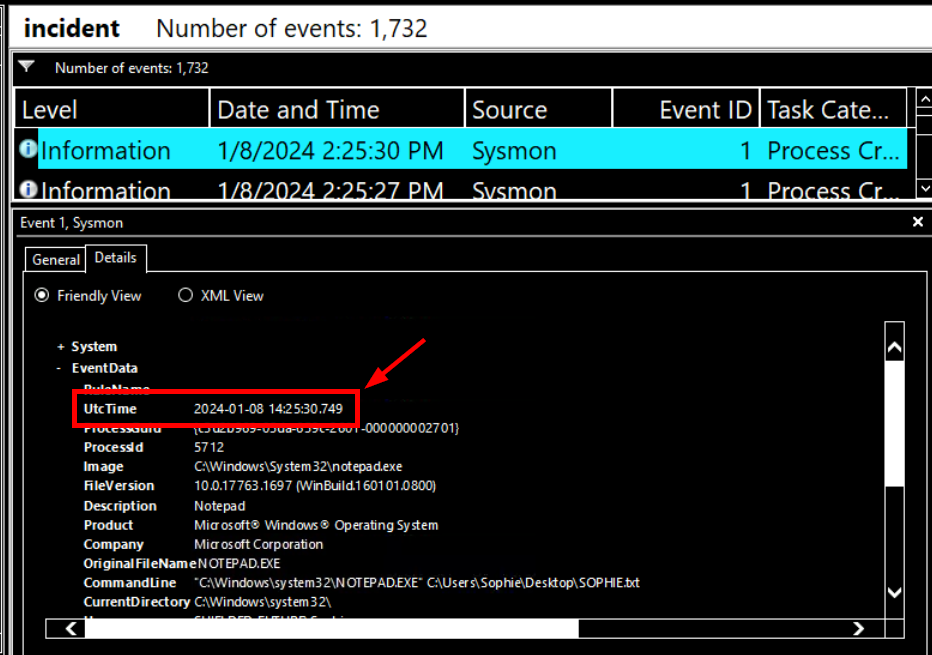Sort by the Event ID column header

point(704,110)
